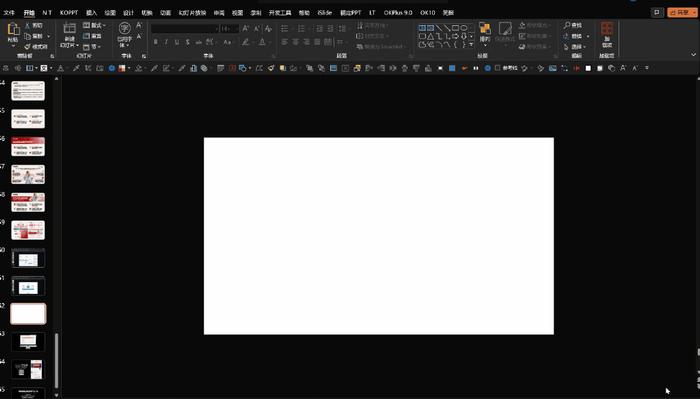700x399 pixels.
Task: Open the Change Case (Aa) dropdown
Action: pyautogui.click(x=228, y=42)
